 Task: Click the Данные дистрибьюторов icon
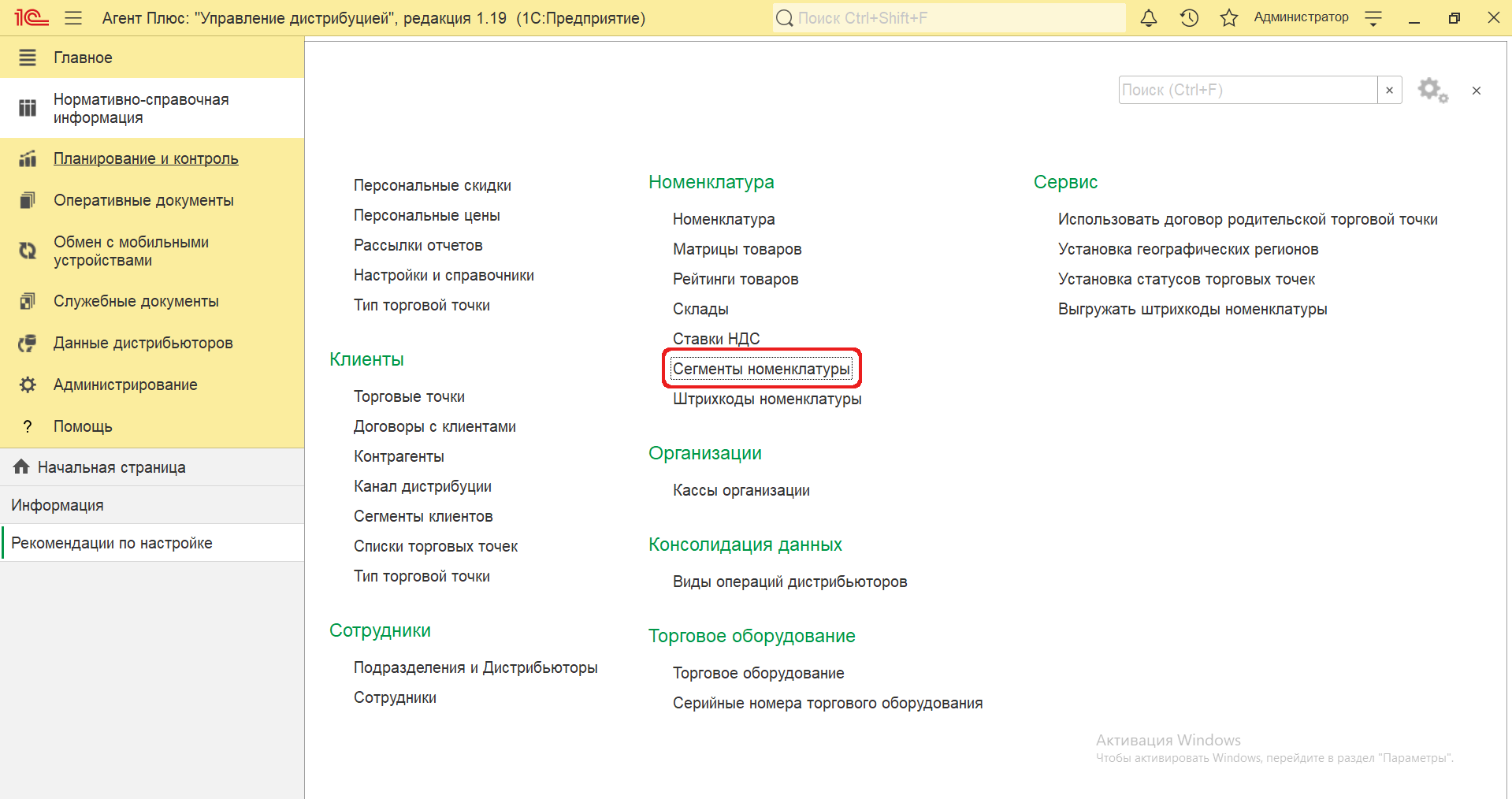28,343
